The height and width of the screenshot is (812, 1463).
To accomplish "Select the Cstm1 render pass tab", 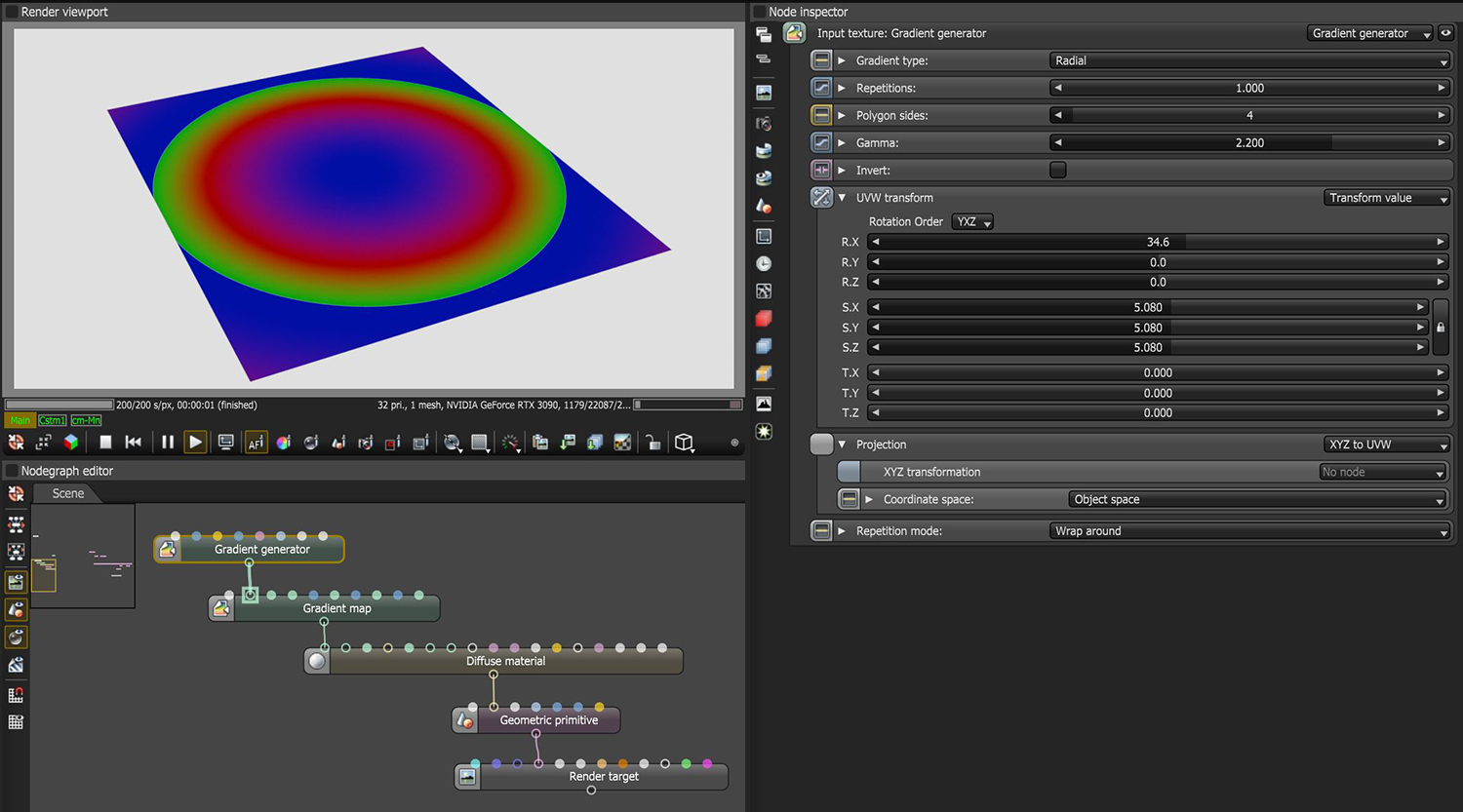I will pyautogui.click(x=53, y=420).
